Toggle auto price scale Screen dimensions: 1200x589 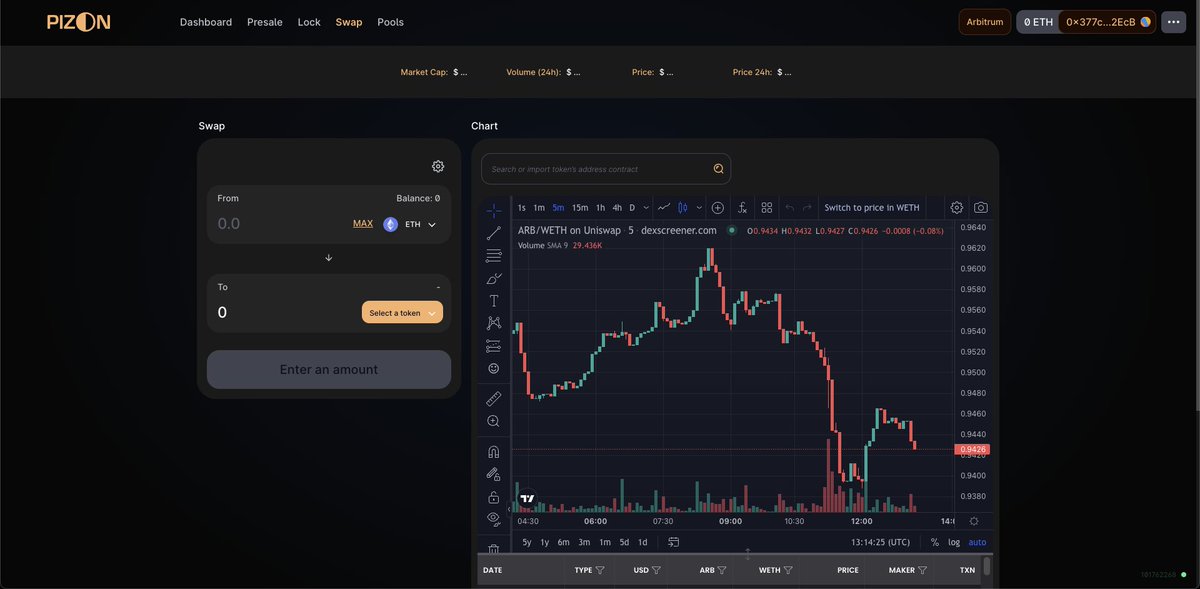(x=977, y=542)
